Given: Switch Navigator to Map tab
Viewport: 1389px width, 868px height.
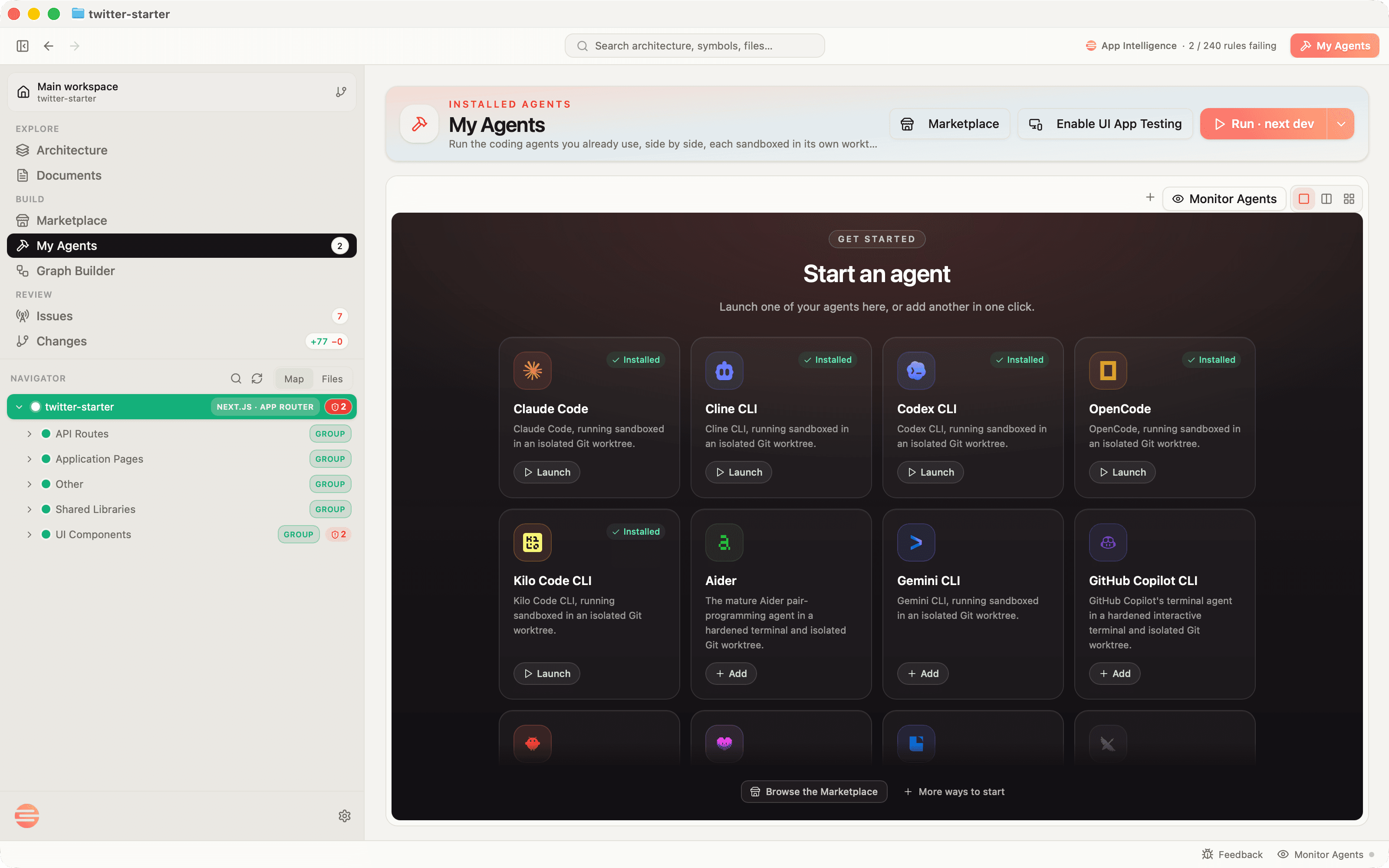Looking at the screenshot, I should [x=294, y=379].
